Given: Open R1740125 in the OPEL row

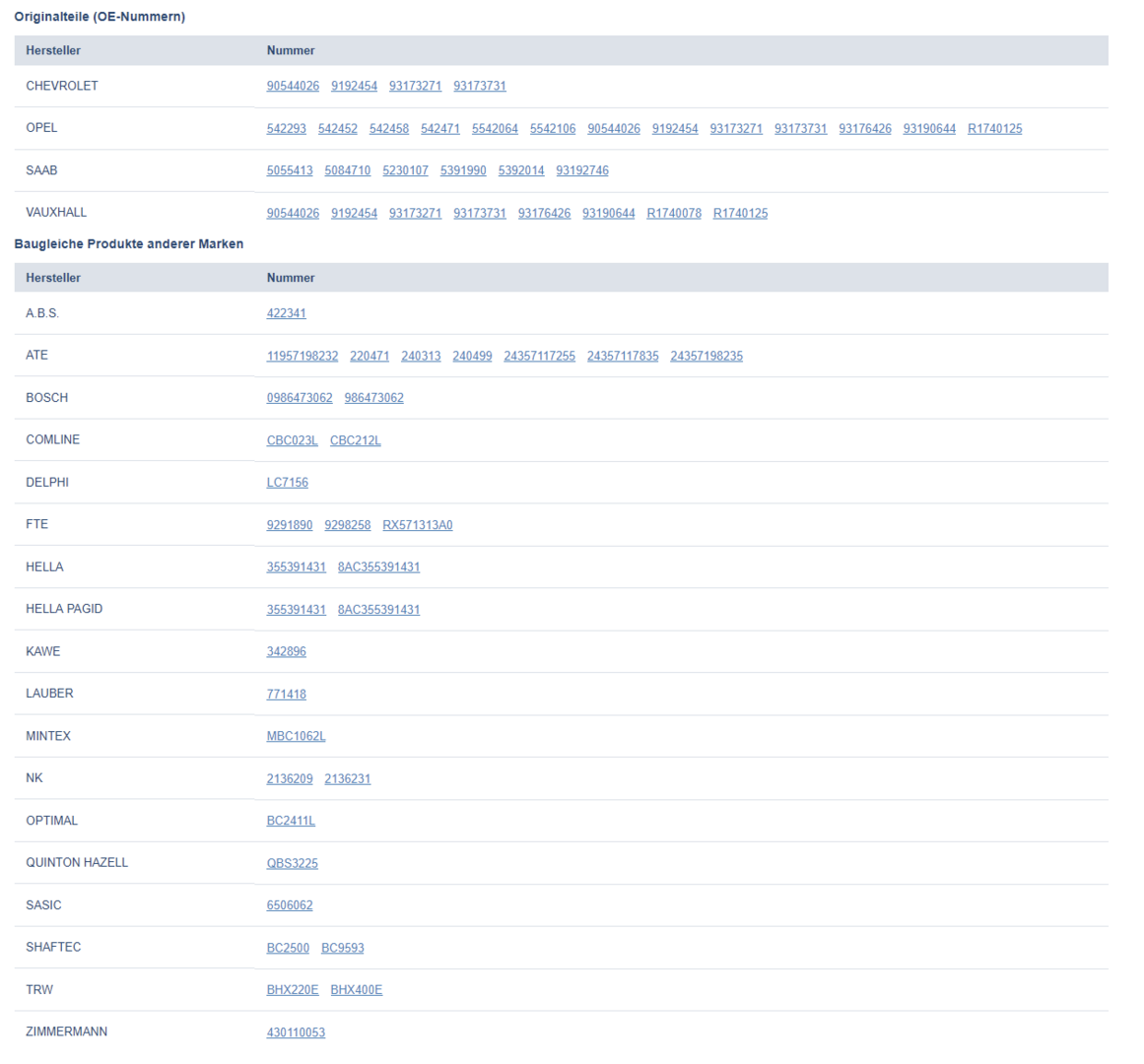Looking at the screenshot, I should pyautogui.click(x=994, y=128).
